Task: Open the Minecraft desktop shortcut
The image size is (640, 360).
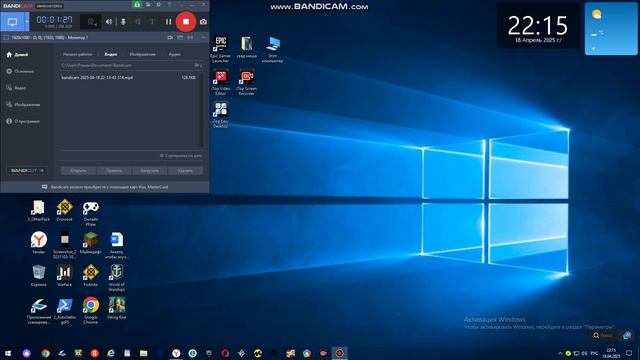Action: pyautogui.click(x=91, y=243)
